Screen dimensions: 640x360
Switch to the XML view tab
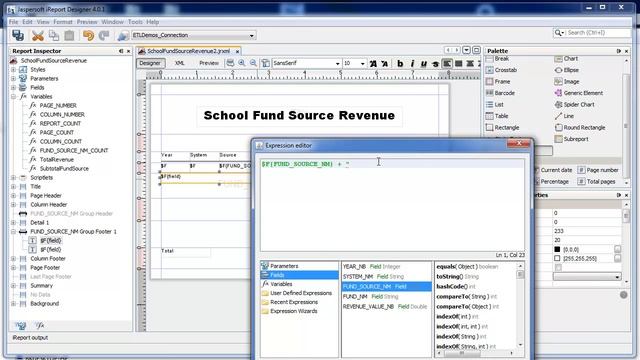[180, 63]
